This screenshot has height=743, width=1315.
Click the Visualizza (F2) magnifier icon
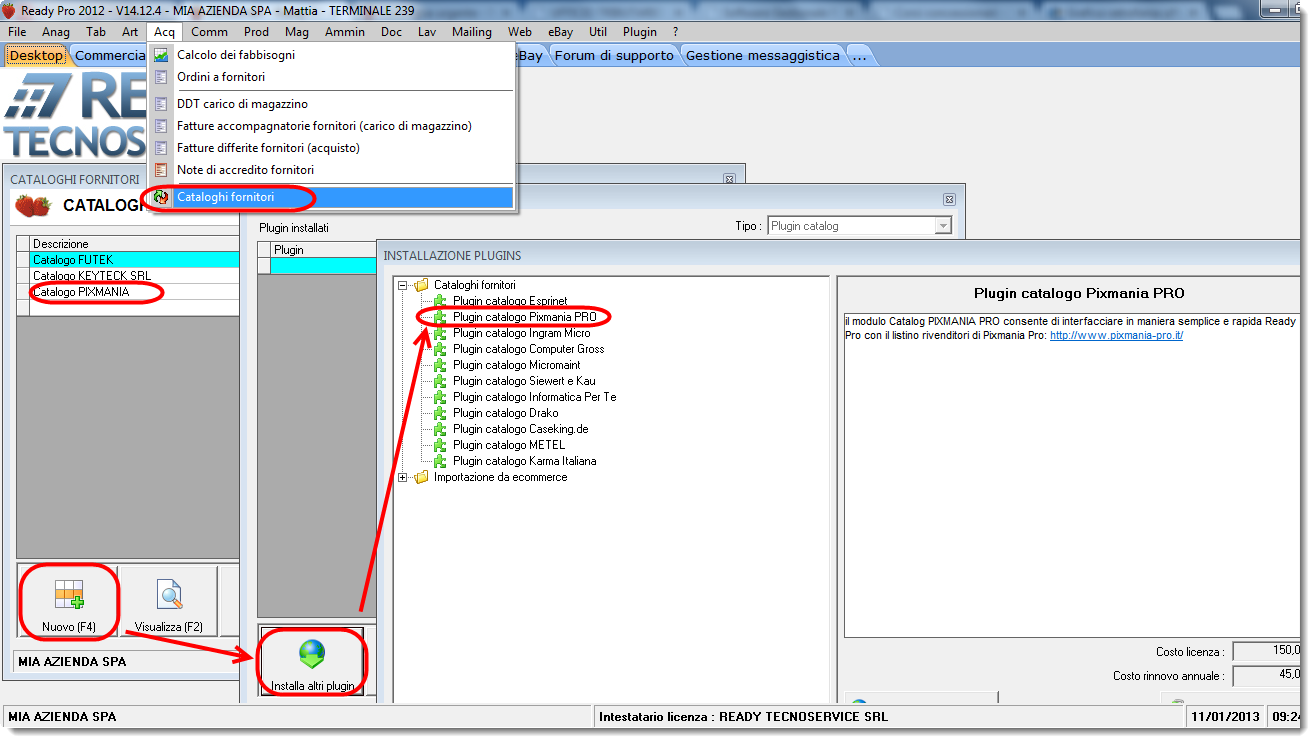(x=170, y=596)
